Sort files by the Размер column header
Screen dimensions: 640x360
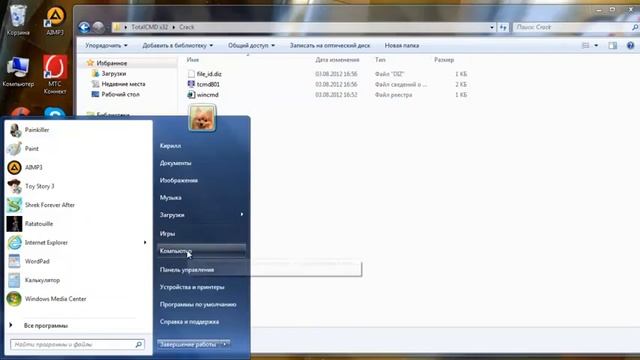[444, 60]
